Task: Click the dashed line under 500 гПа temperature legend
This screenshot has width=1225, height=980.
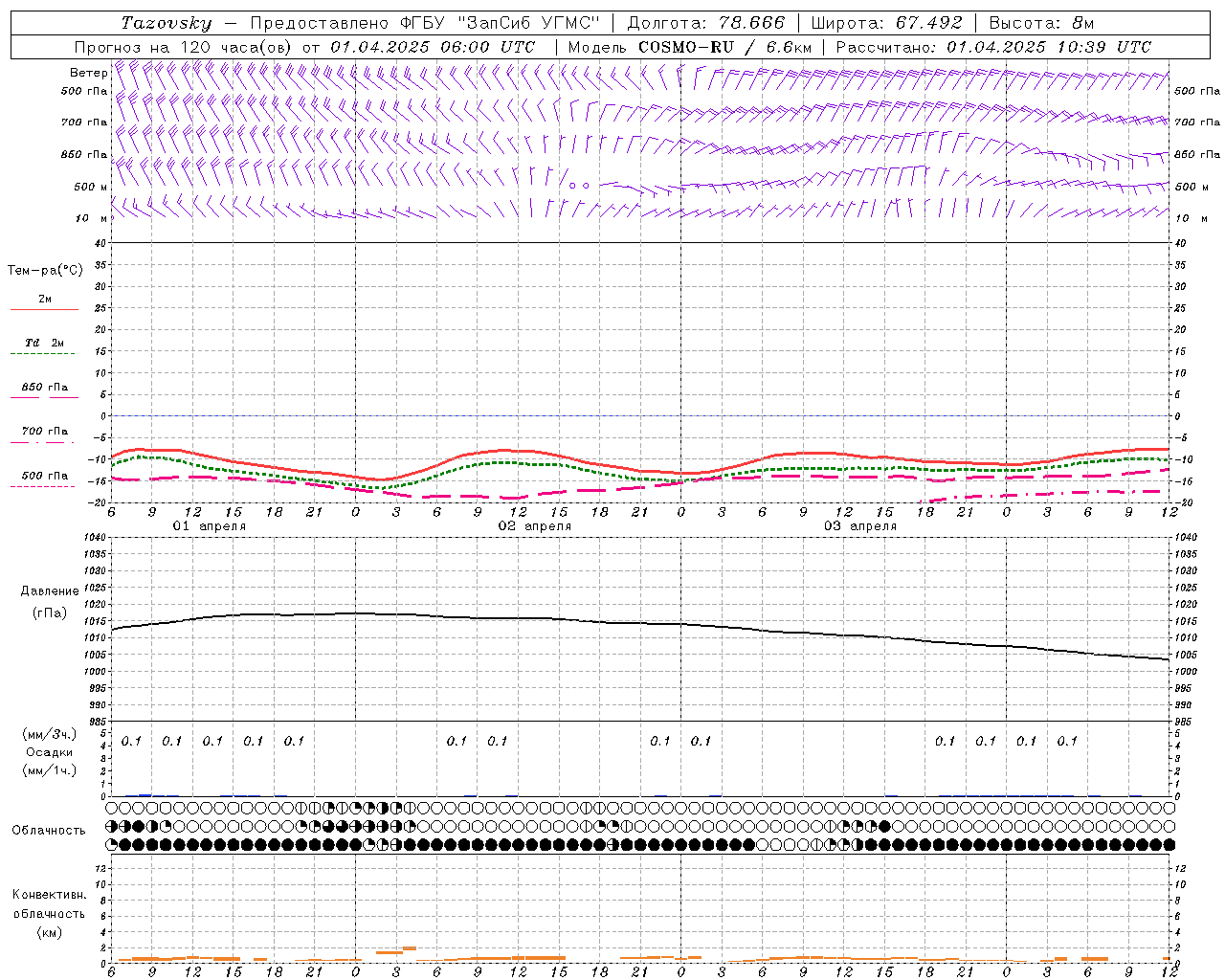Action: tap(42, 486)
